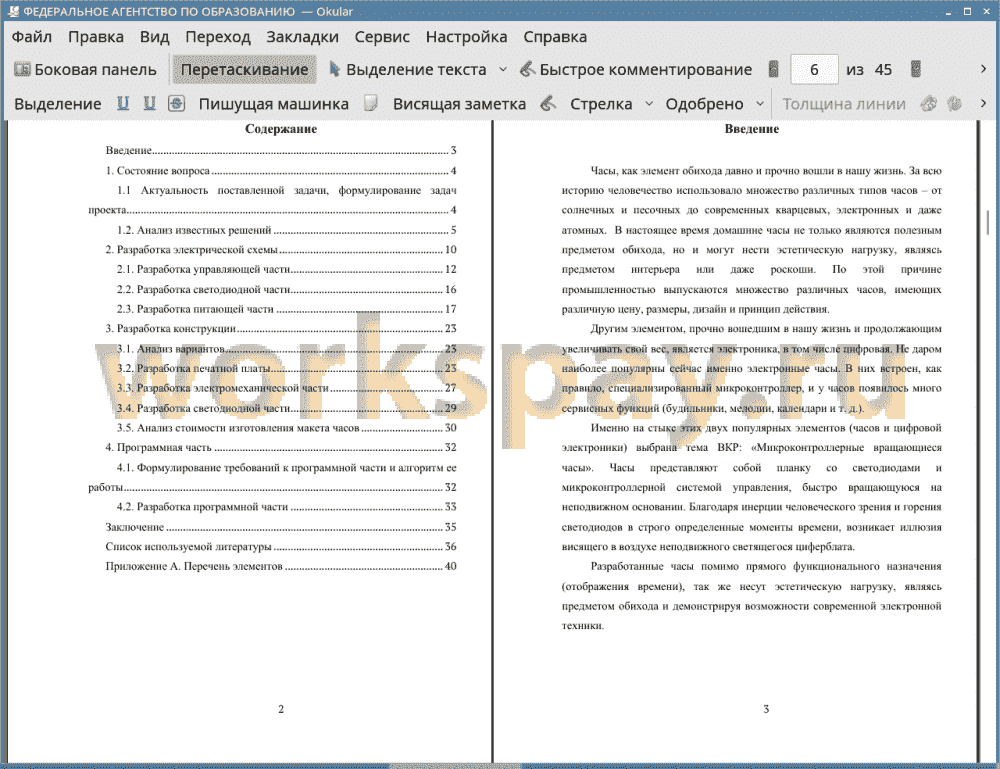This screenshot has height=769, width=1000.
Task: Click the Толщина линии line width control
Action: (x=844, y=104)
